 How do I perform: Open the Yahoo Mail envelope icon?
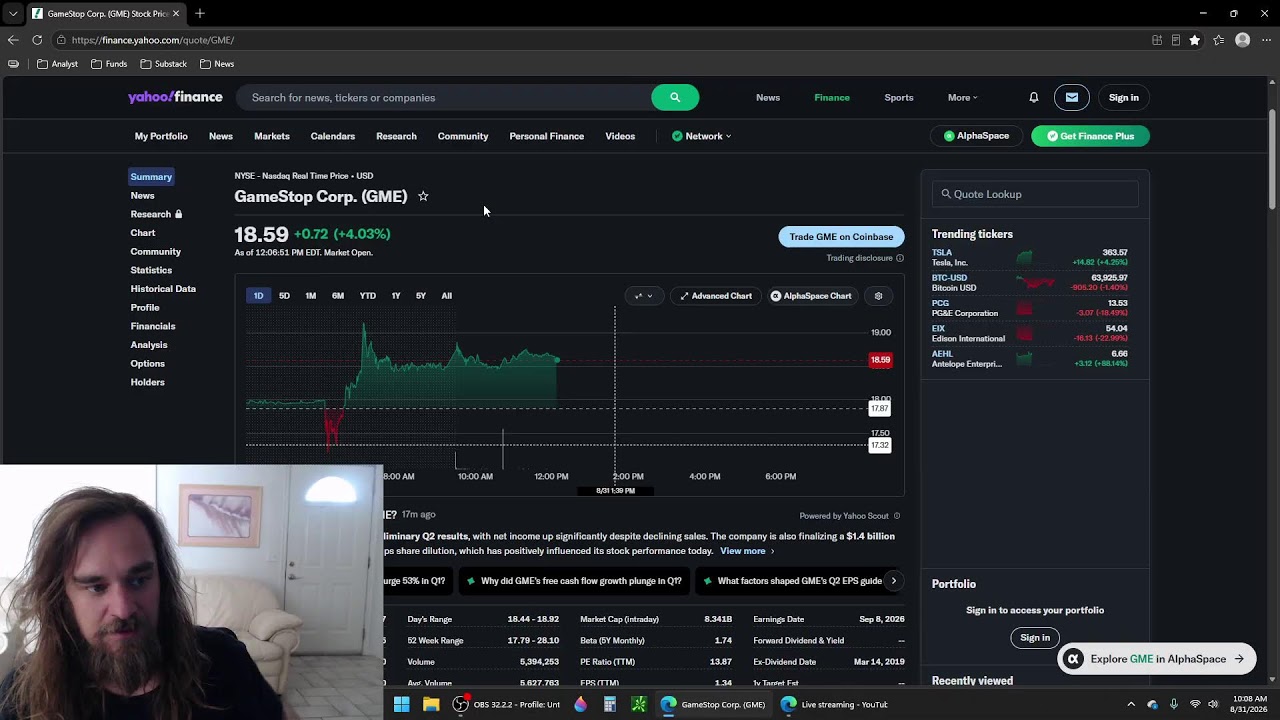[x=1072, y=97]
